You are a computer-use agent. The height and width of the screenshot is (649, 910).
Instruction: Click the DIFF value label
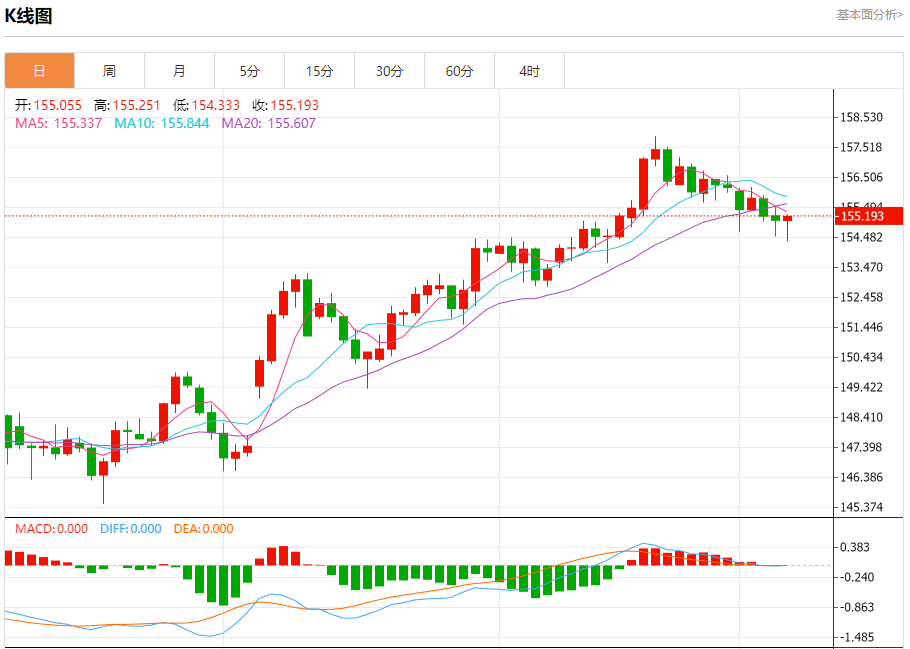tap(130, 529)
